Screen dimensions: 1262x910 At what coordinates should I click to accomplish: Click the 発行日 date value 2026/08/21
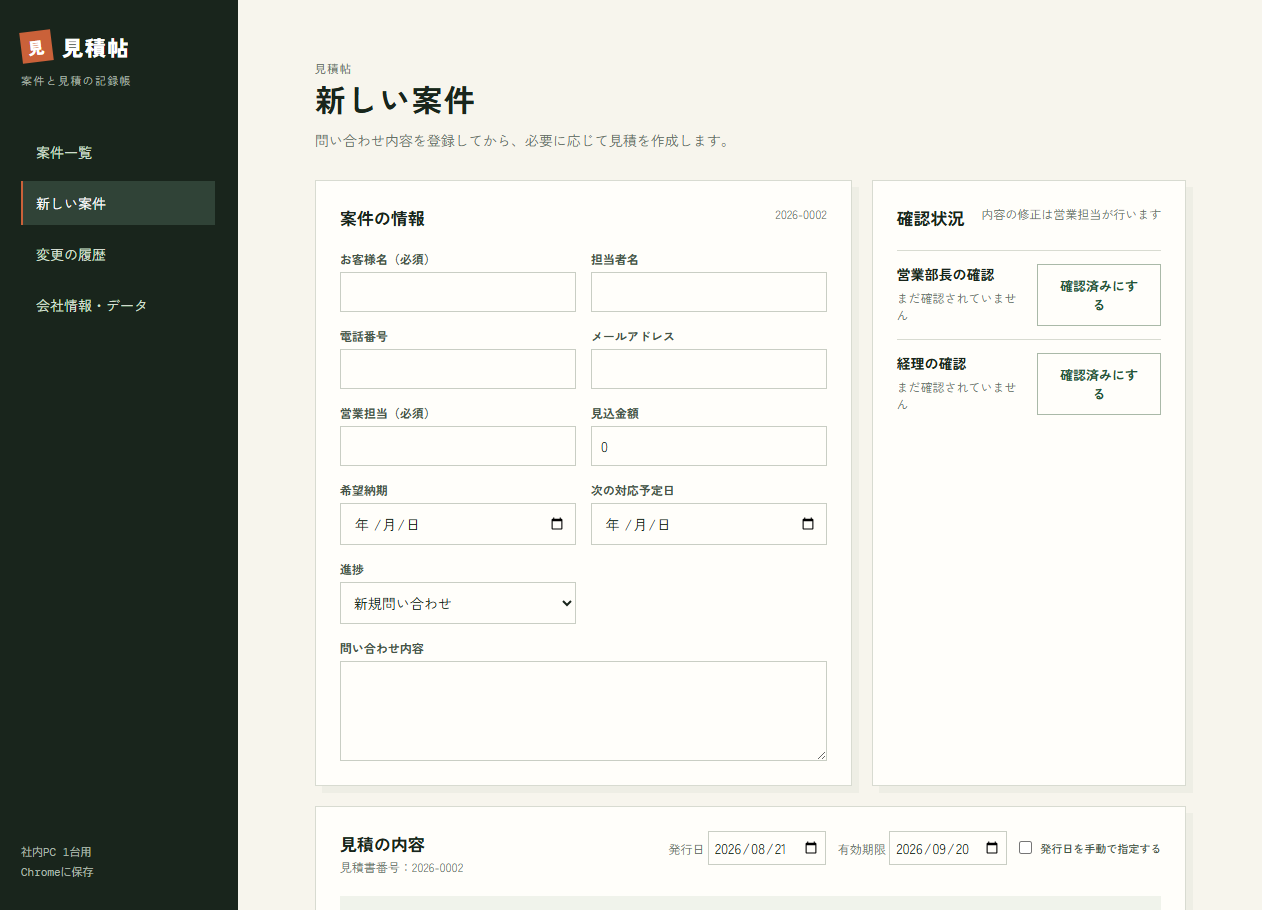tap(751, 848)
